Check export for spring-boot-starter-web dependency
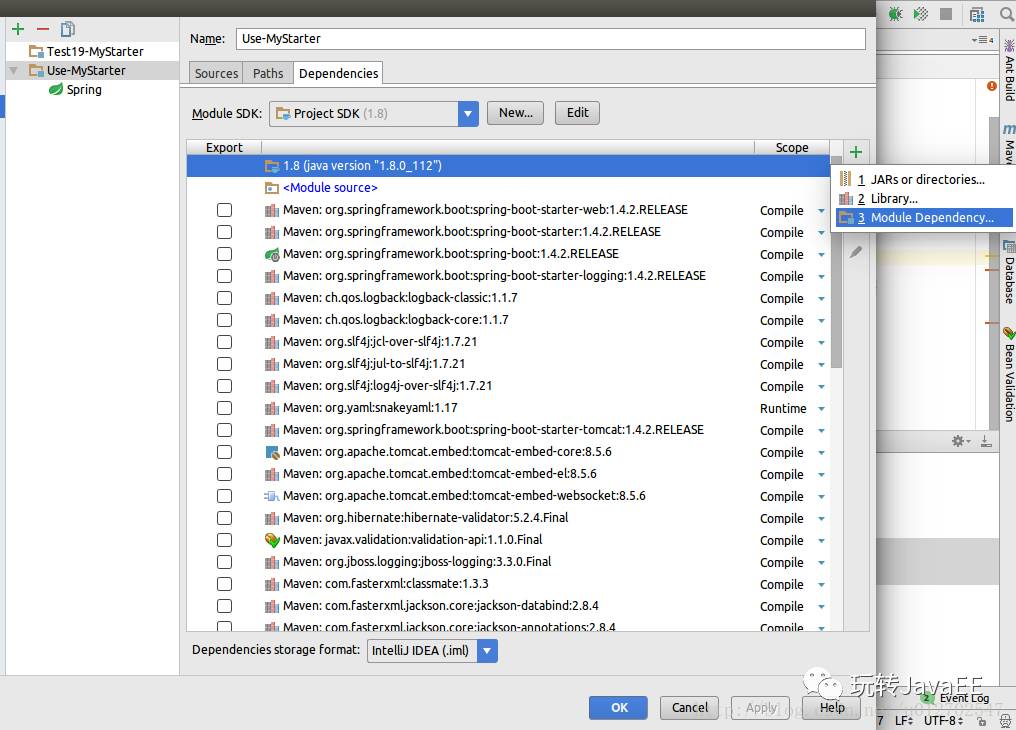 coord(224,210)
